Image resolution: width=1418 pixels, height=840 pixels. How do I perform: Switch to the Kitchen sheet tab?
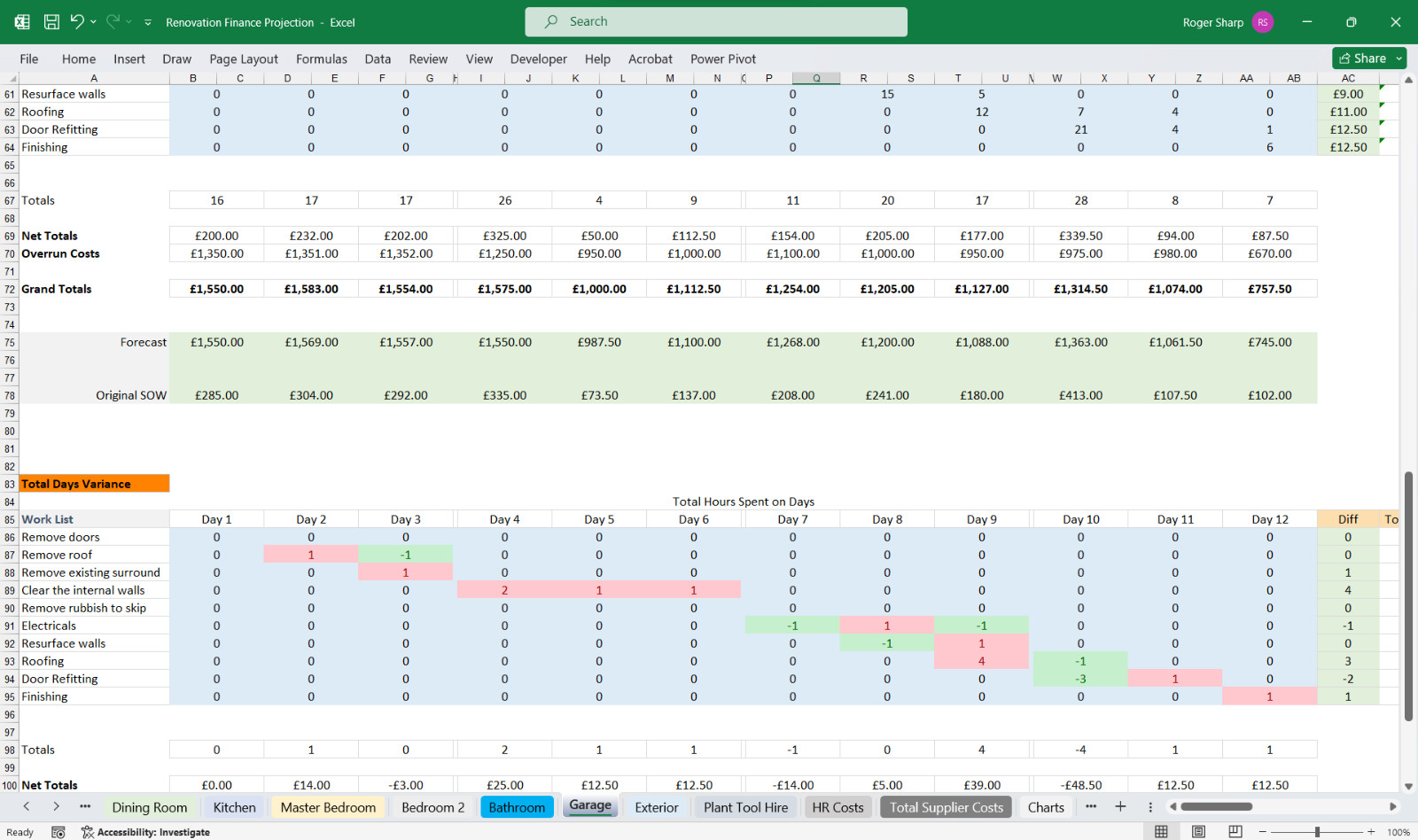pyautogui.click(x=234, y=807)
